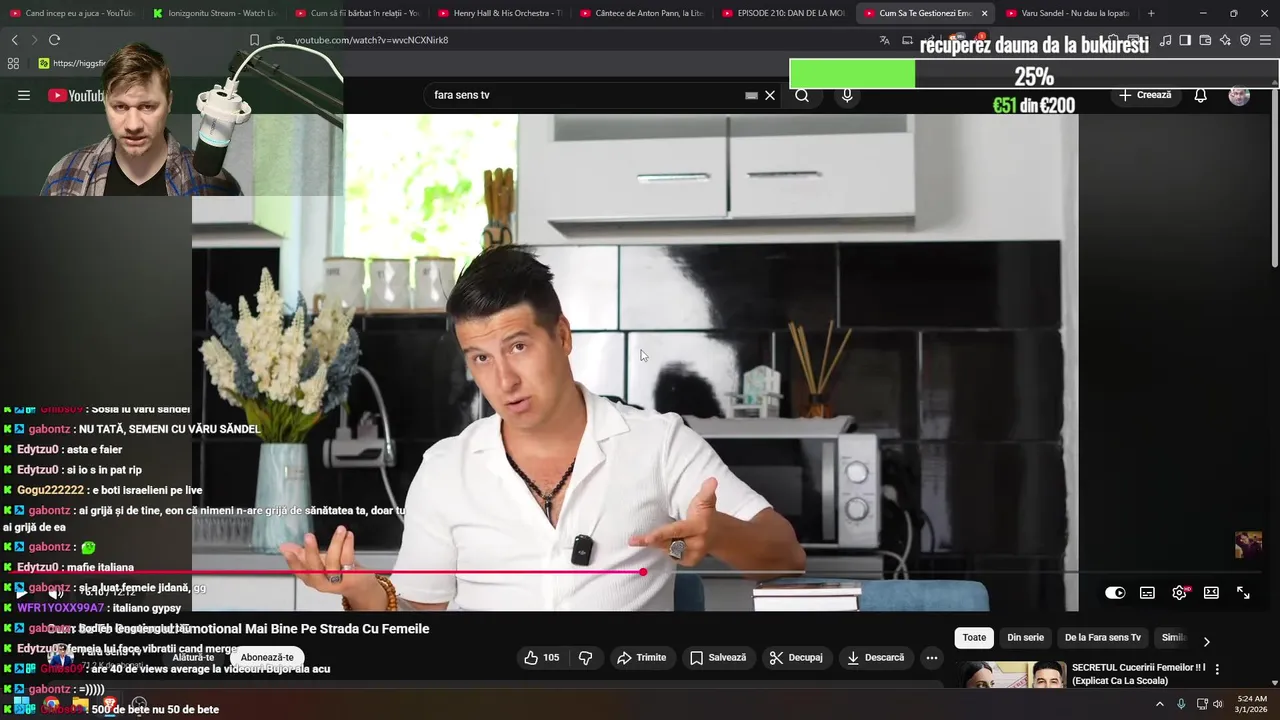
Task: Like the video (105 likes)
Action: point(541,658)
